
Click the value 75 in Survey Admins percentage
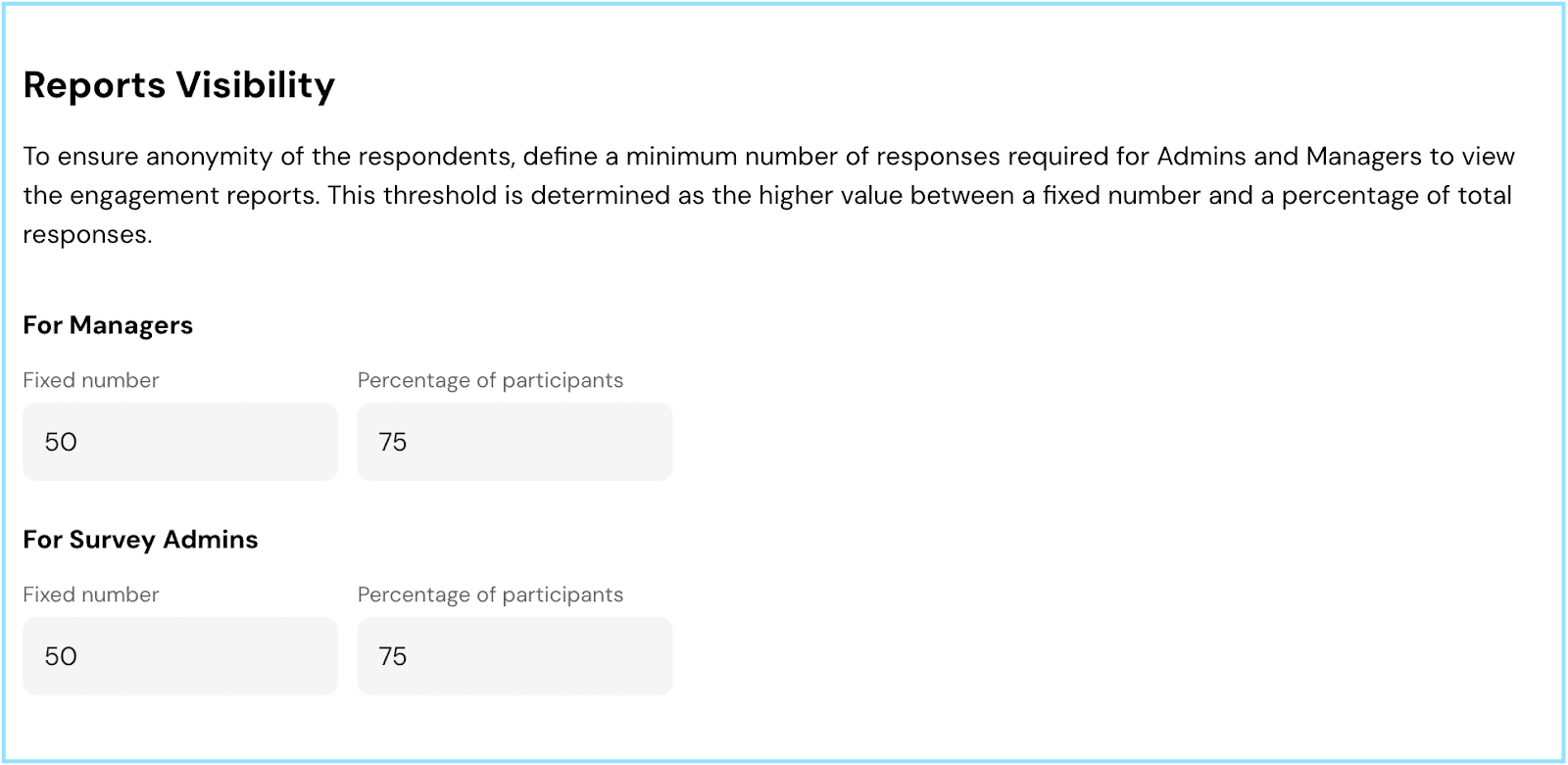pyautogui.click(x=393, y=656)
